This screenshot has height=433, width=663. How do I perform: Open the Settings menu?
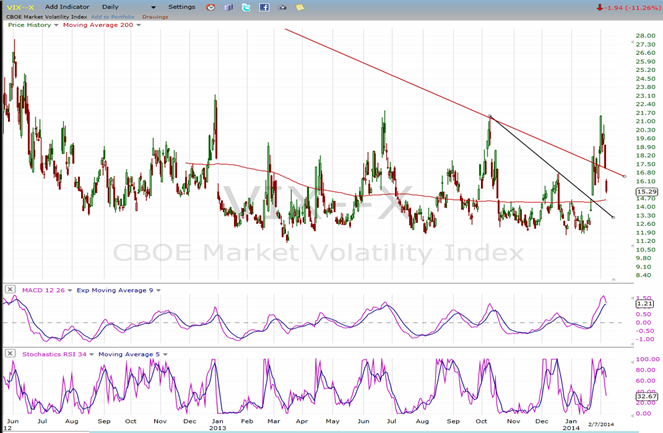(x=181, y=7)
